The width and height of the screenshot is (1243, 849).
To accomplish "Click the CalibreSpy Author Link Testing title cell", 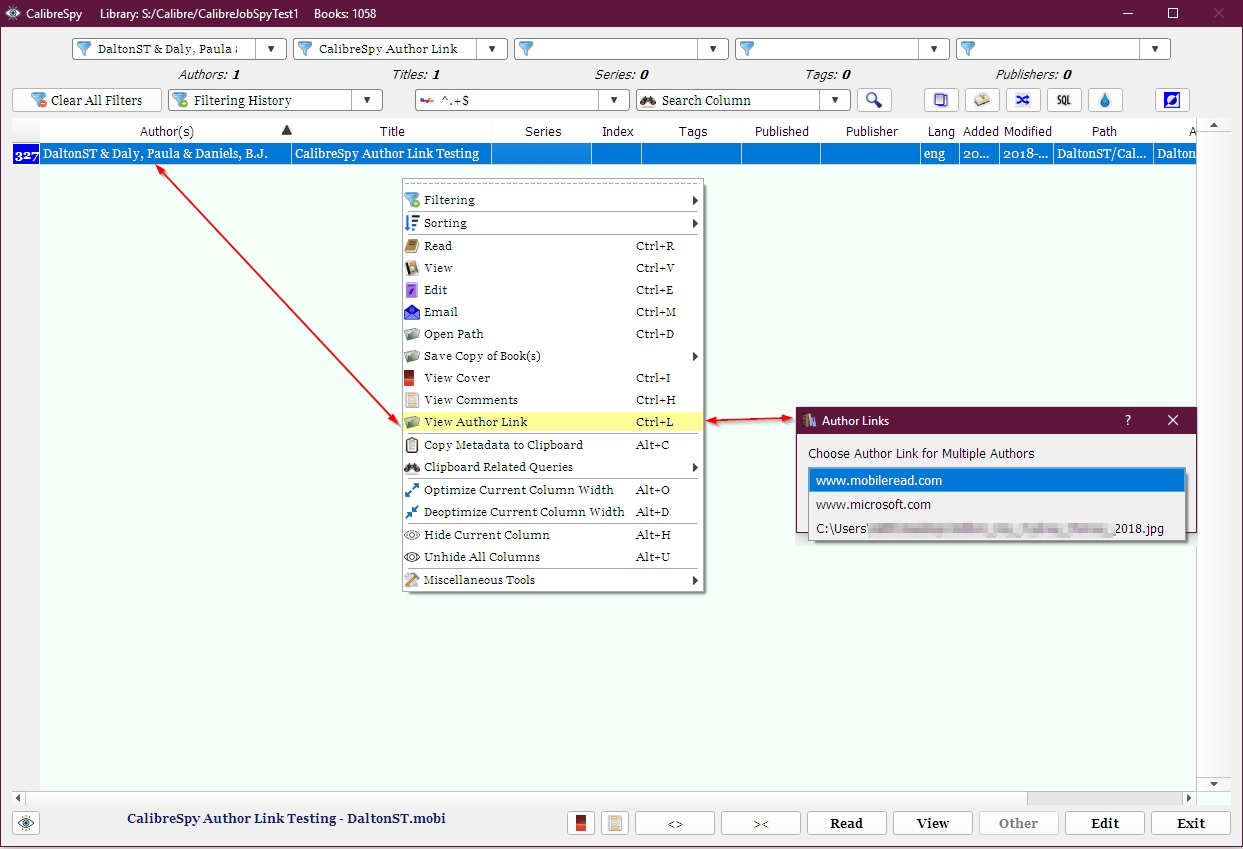I will (392, 154).
